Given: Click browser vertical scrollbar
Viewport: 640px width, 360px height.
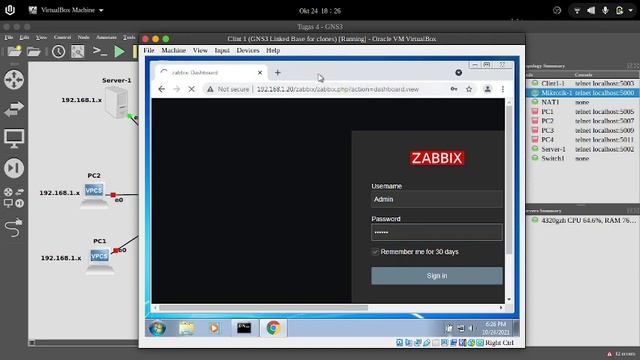Looking at the screenshot, I should 509,180.
